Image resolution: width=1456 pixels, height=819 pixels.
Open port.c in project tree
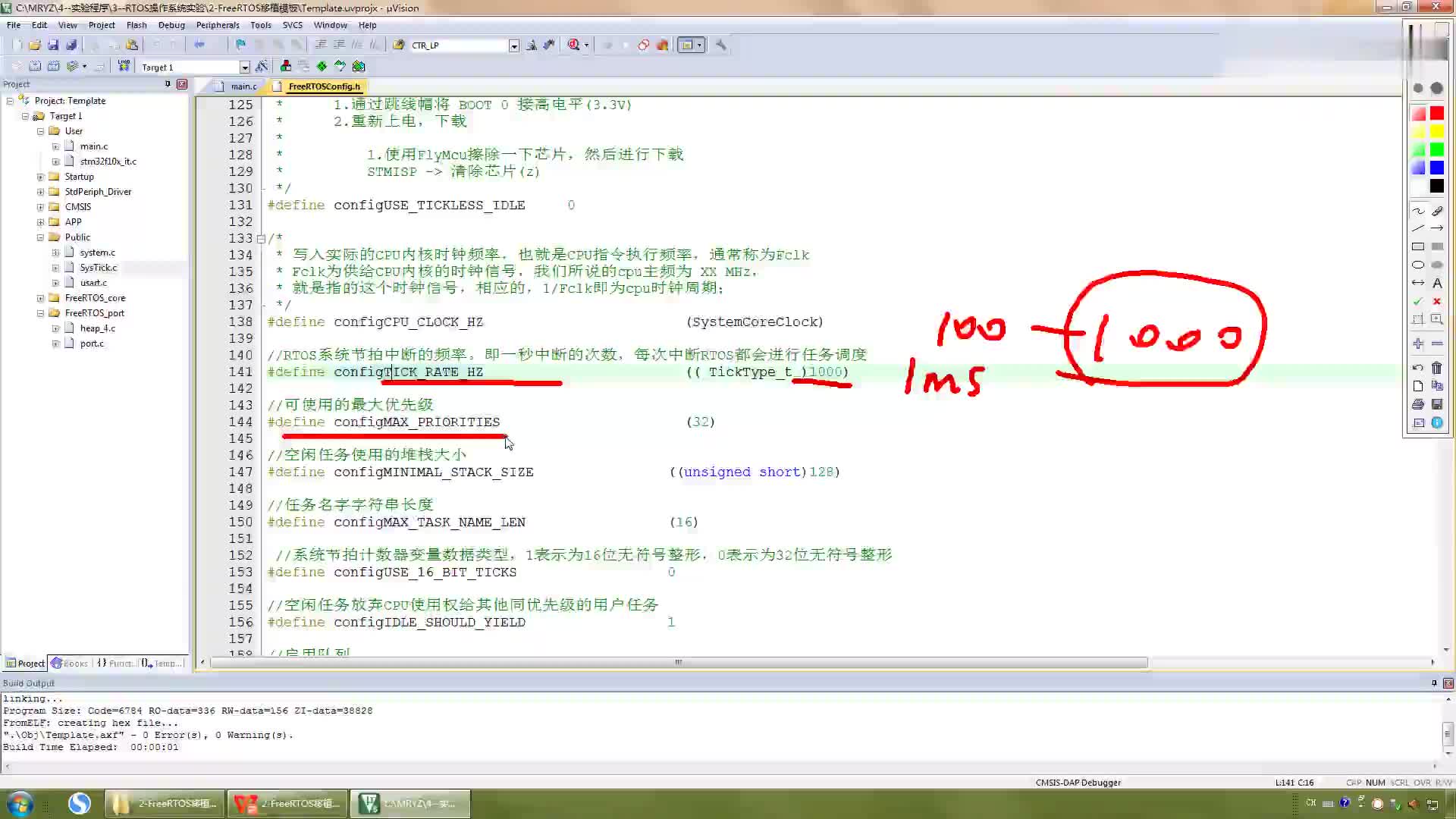click(x=92, y=344)
